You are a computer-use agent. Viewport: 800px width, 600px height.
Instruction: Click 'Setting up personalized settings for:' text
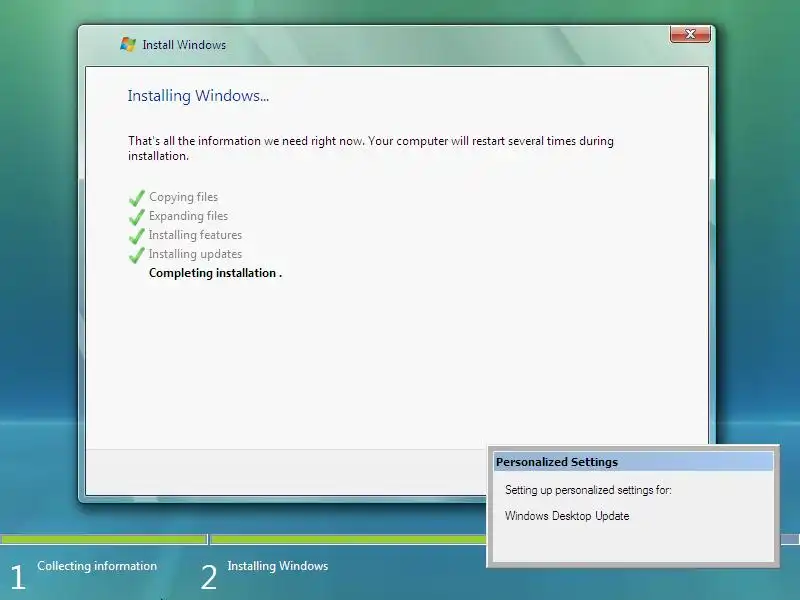pos(588,490)
